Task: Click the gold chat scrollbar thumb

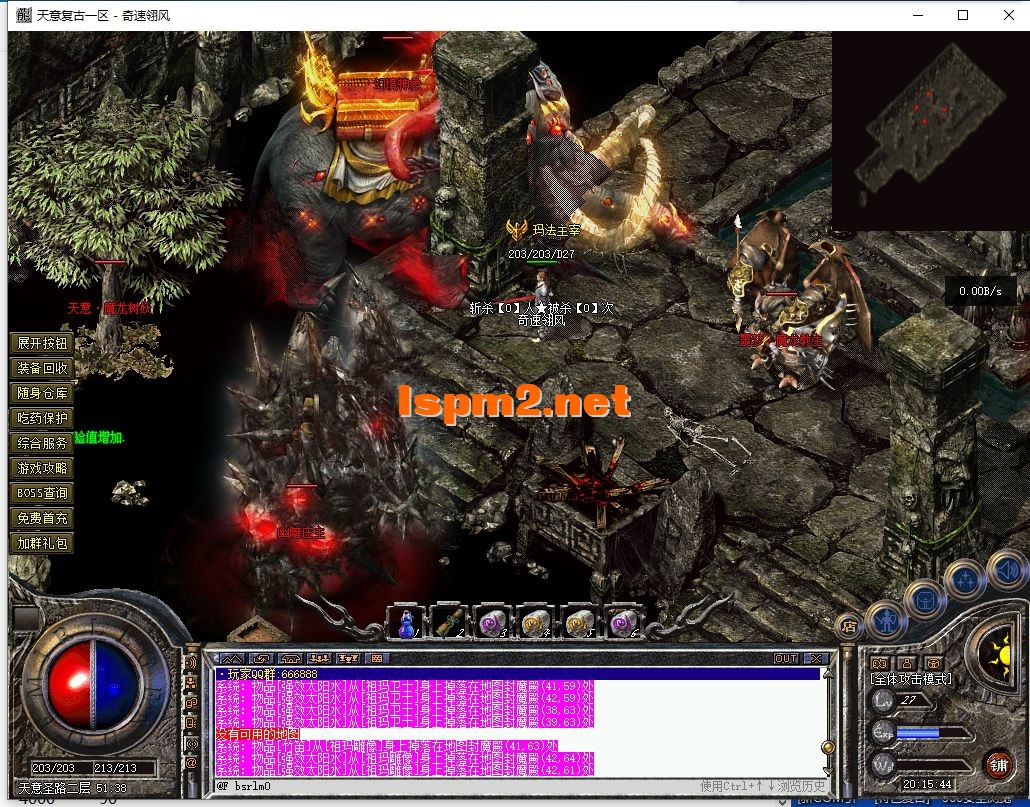Action: 828,747
